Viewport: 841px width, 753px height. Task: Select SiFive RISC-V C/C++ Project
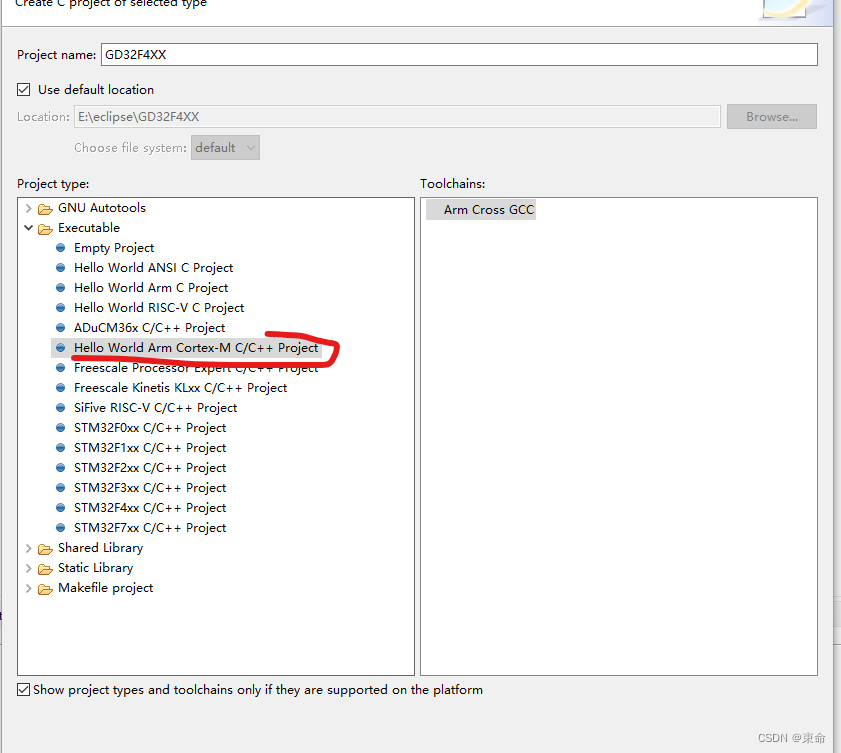point(155,408)
